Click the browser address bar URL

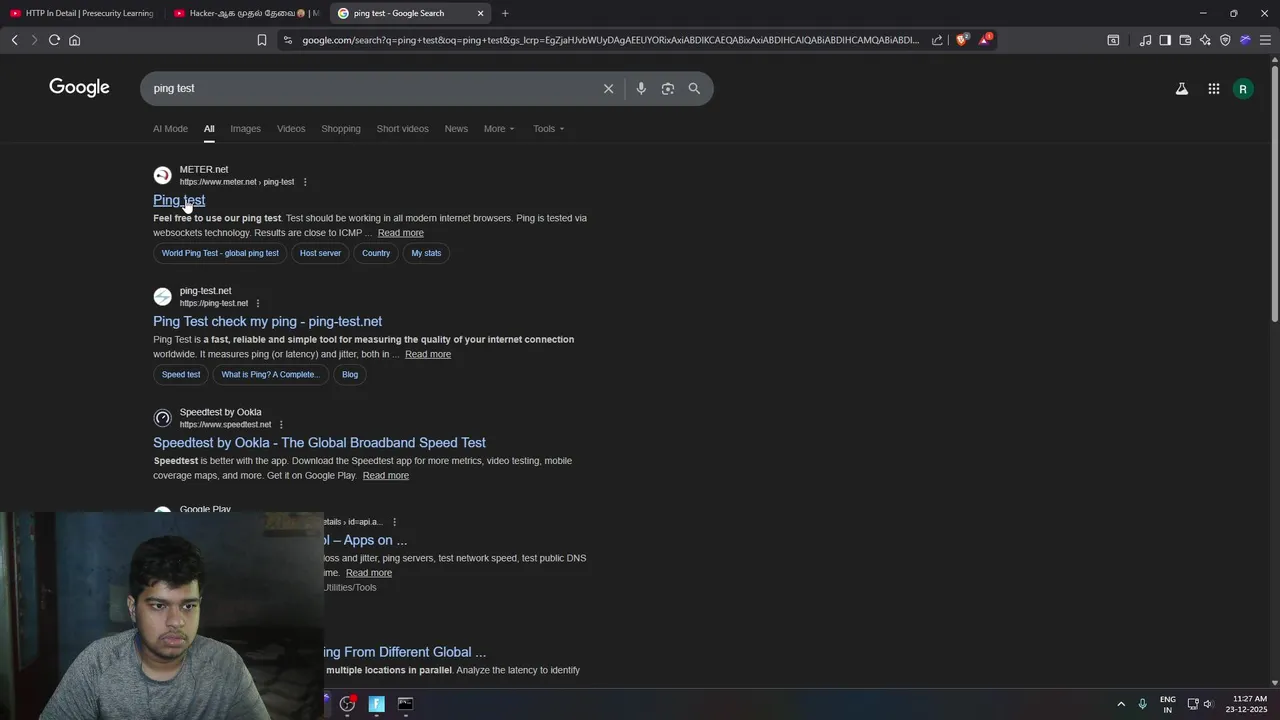(610, 40)
